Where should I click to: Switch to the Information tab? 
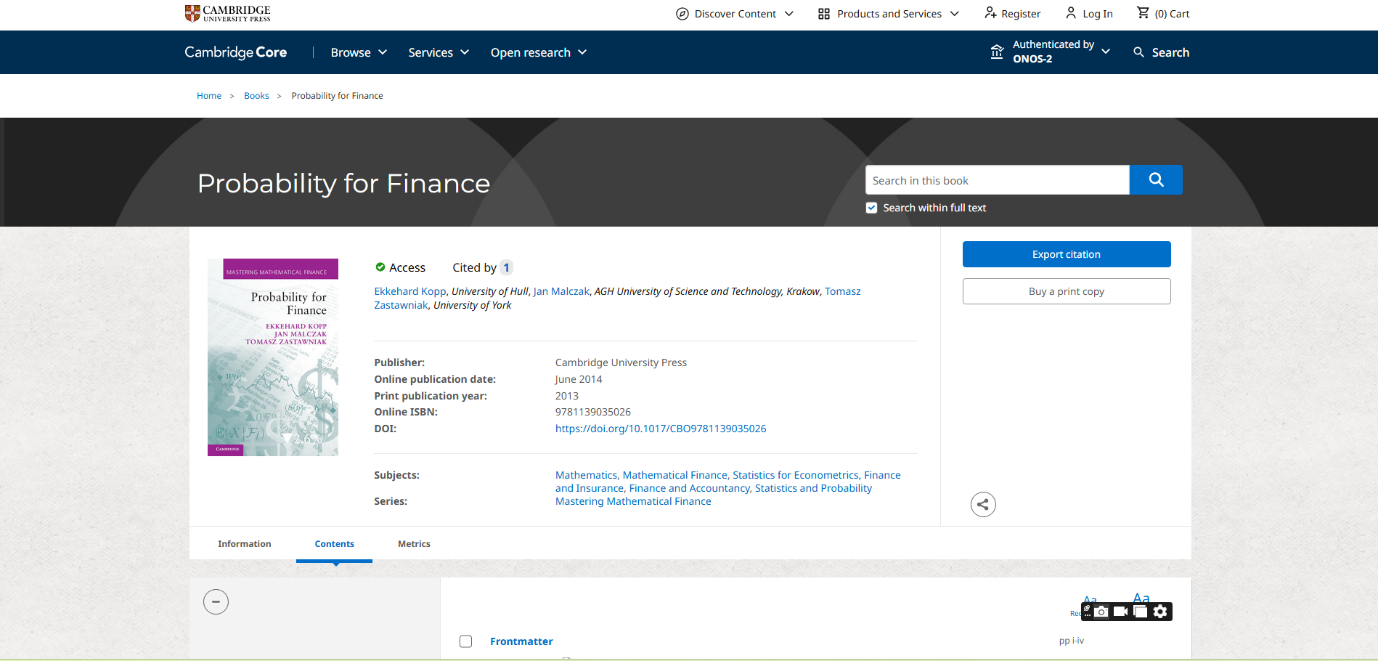(x=244, y=544)
